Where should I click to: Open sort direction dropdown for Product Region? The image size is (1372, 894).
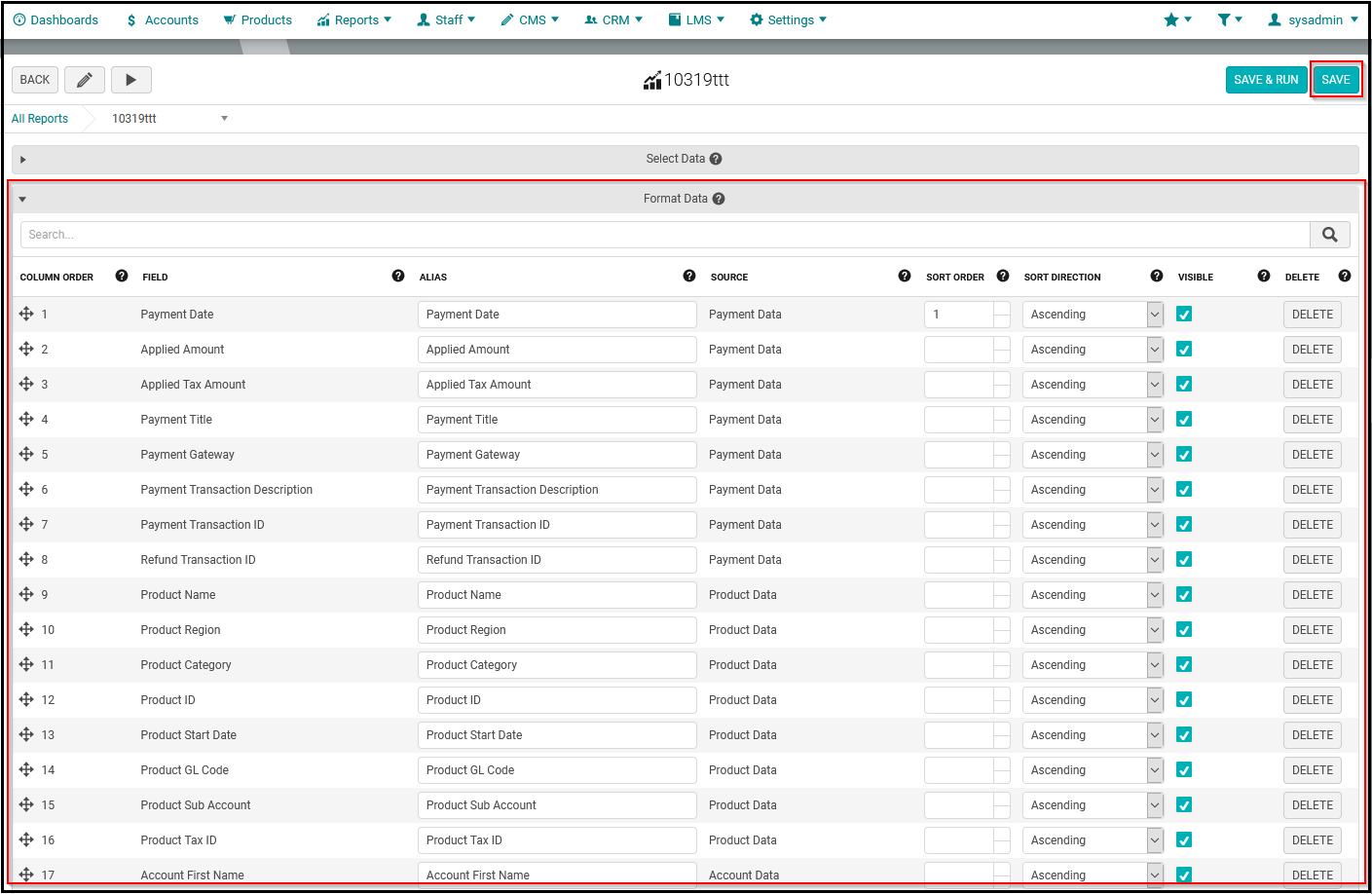[x=1093, y=630]
